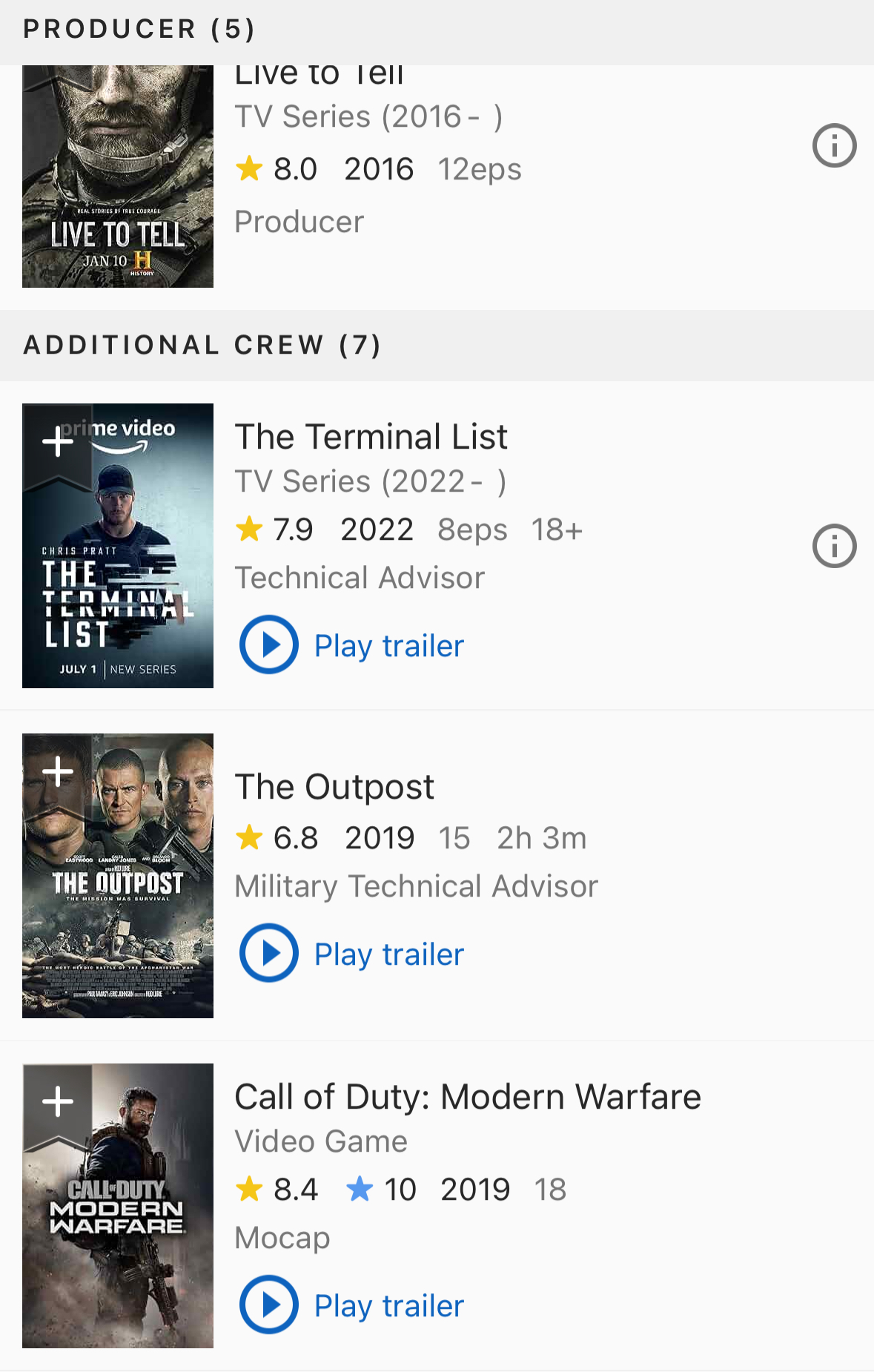Add Call of Duty: Modern Warfare to watchlist
Image resolution: width=874 pixels, height=1372 pixels.
pyautogui.click(x=58, y=1102)
